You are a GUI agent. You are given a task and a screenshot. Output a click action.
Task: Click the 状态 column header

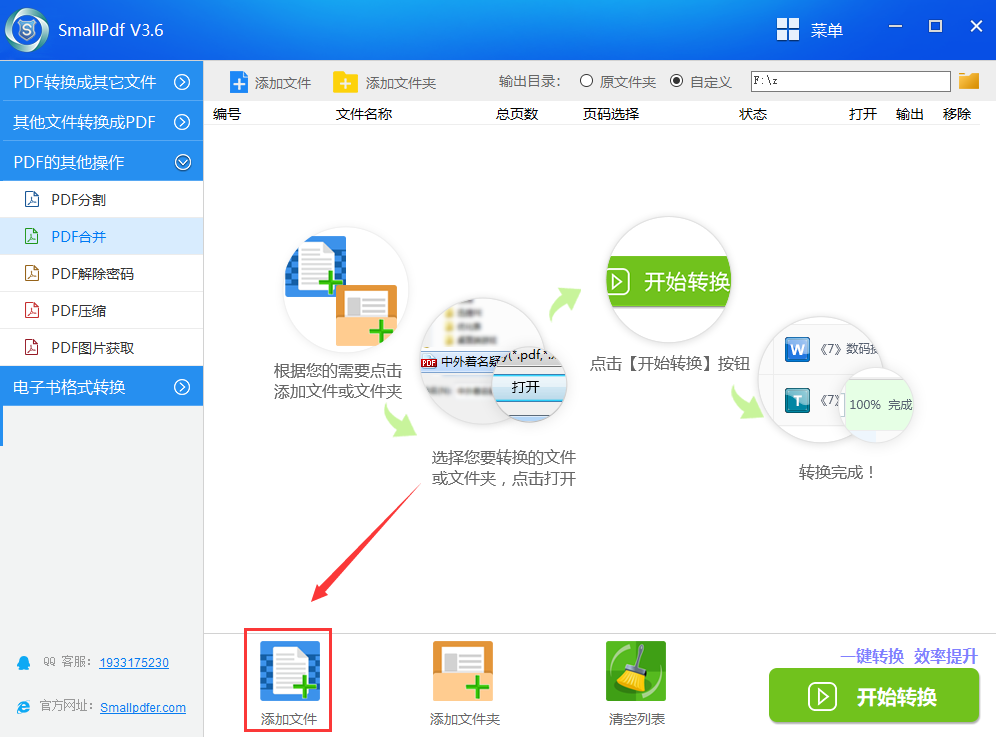pyautogui.click(x=753, y=114)
